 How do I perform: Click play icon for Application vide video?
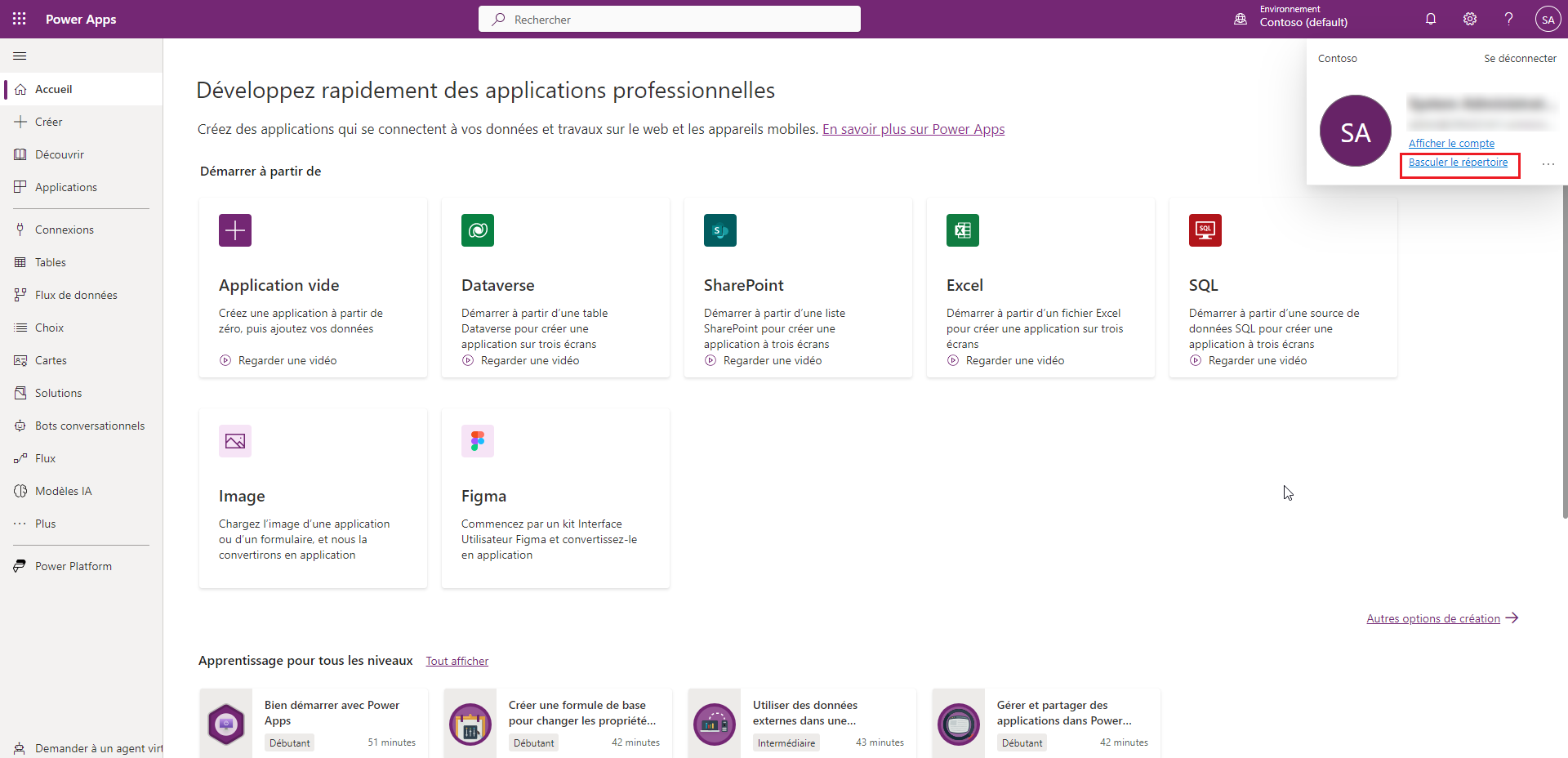[x=225, y=360]
